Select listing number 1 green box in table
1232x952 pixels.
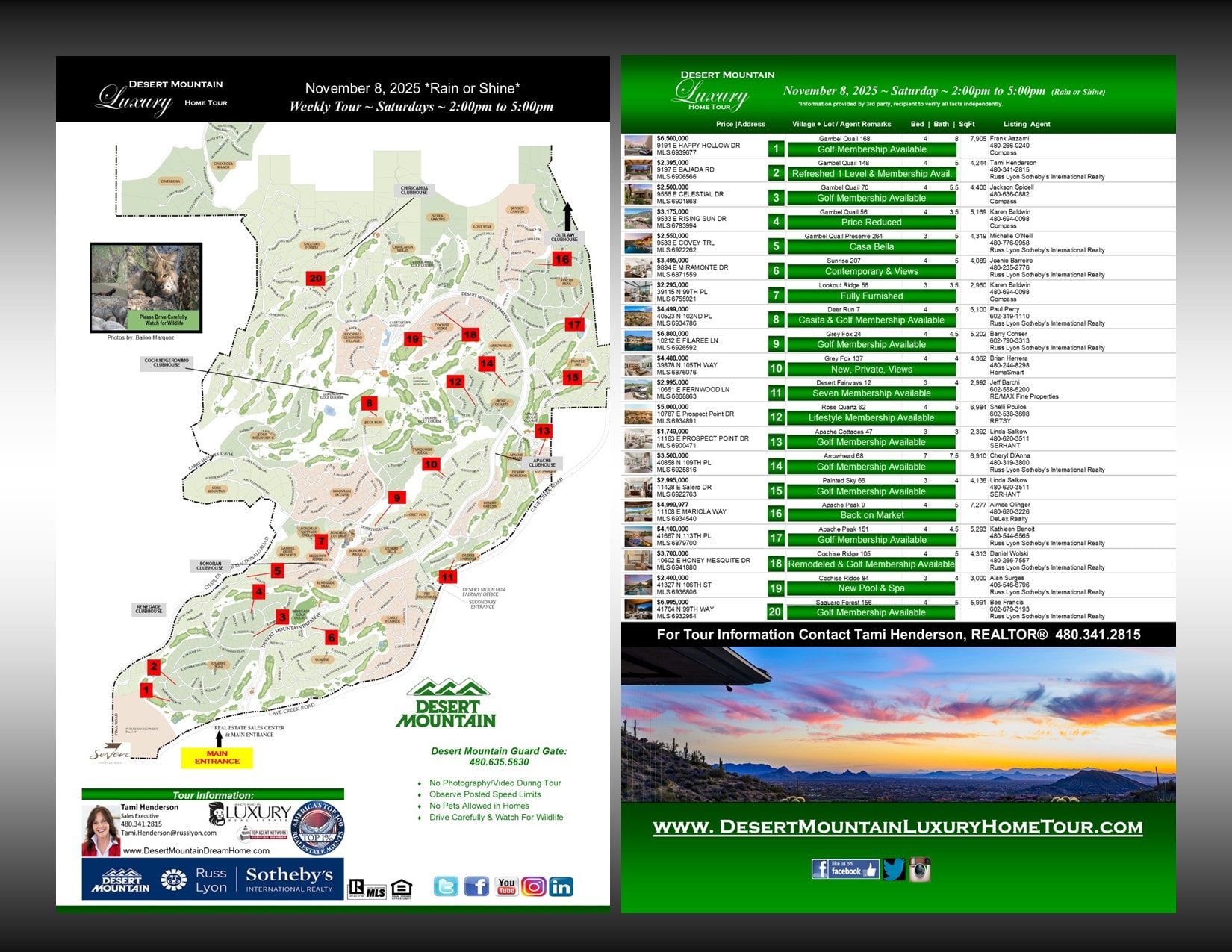tap(776, 149)
